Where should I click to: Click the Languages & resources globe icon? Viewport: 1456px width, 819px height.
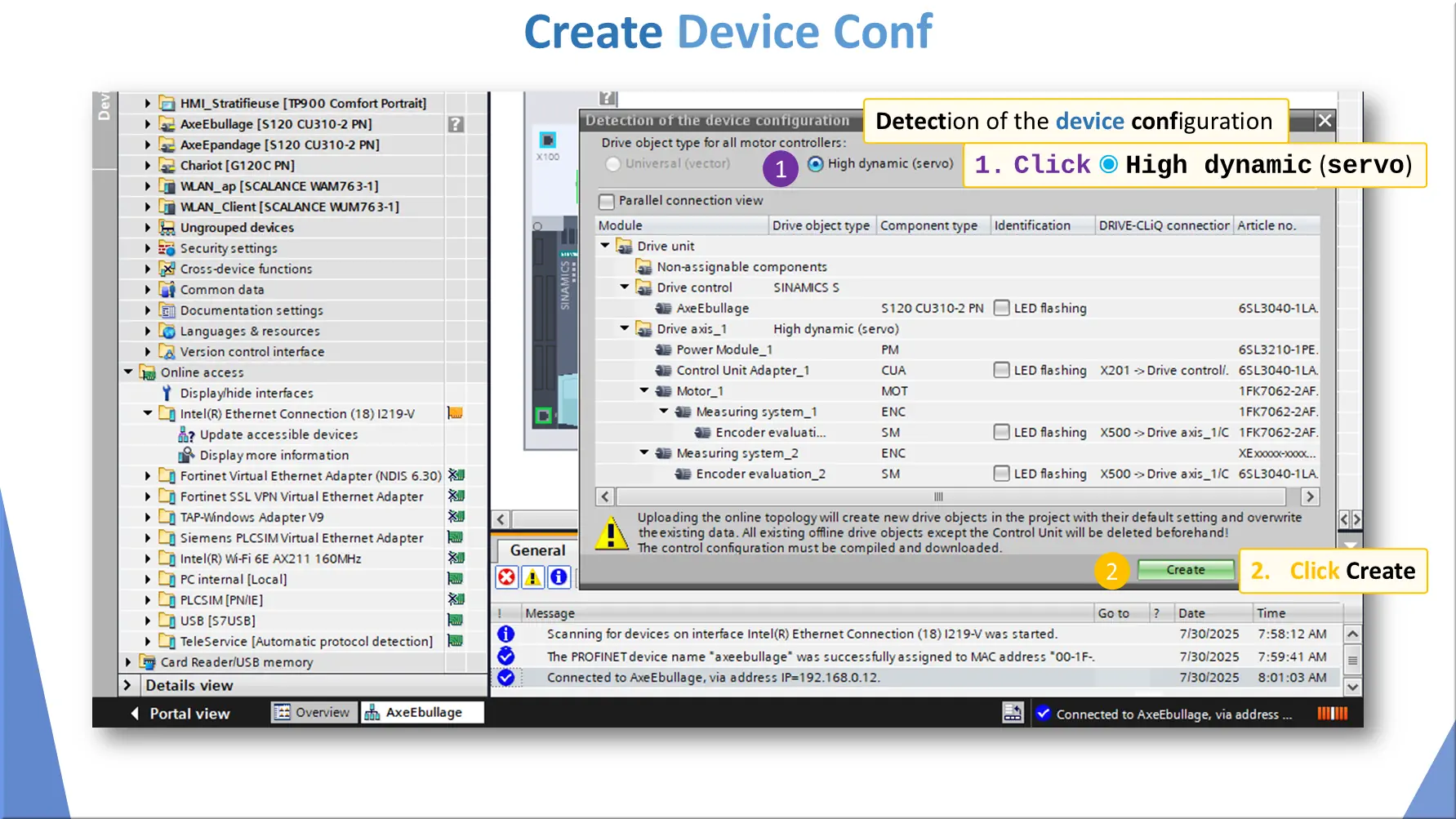tap(167, 332)
